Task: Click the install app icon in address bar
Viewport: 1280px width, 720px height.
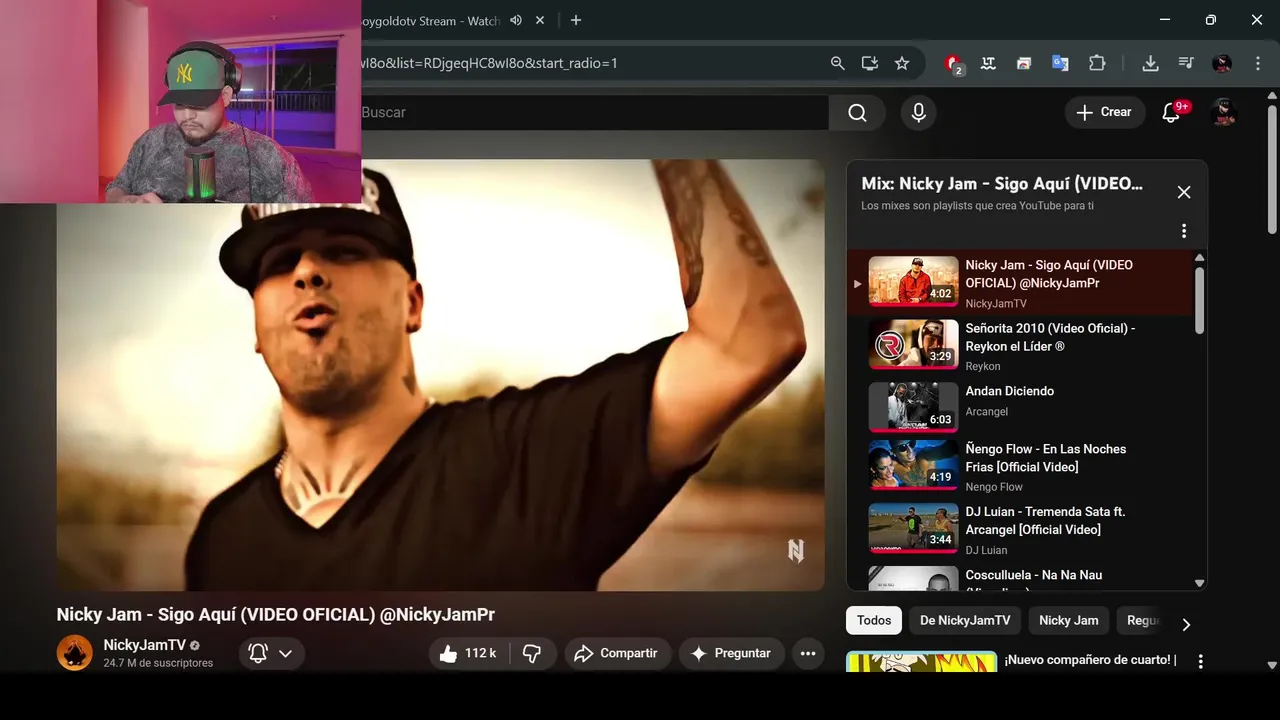Action: coord(870,63)
